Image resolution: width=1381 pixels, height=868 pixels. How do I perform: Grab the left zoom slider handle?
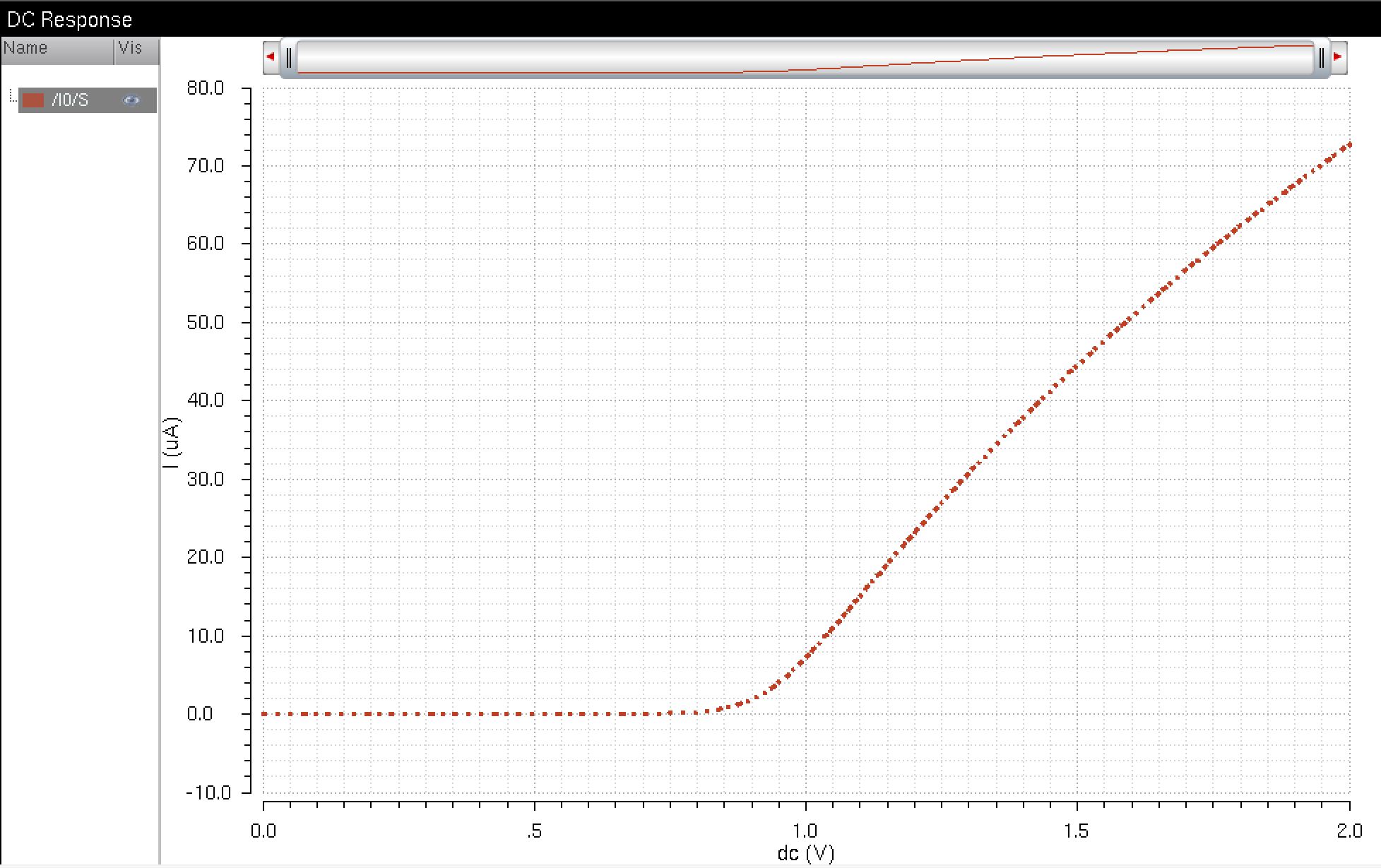coord(289,58)
